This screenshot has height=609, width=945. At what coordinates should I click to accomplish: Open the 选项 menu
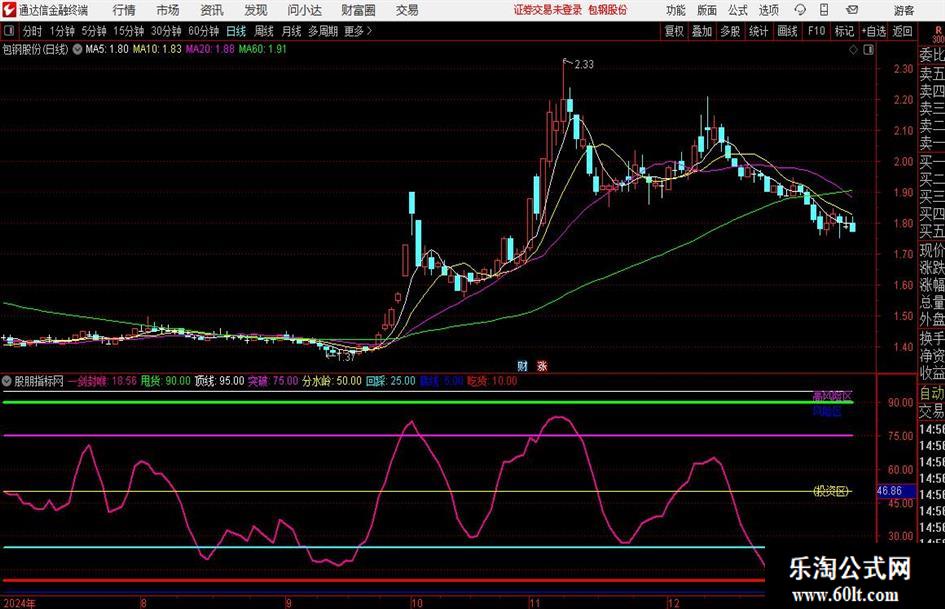pos(768,10)
